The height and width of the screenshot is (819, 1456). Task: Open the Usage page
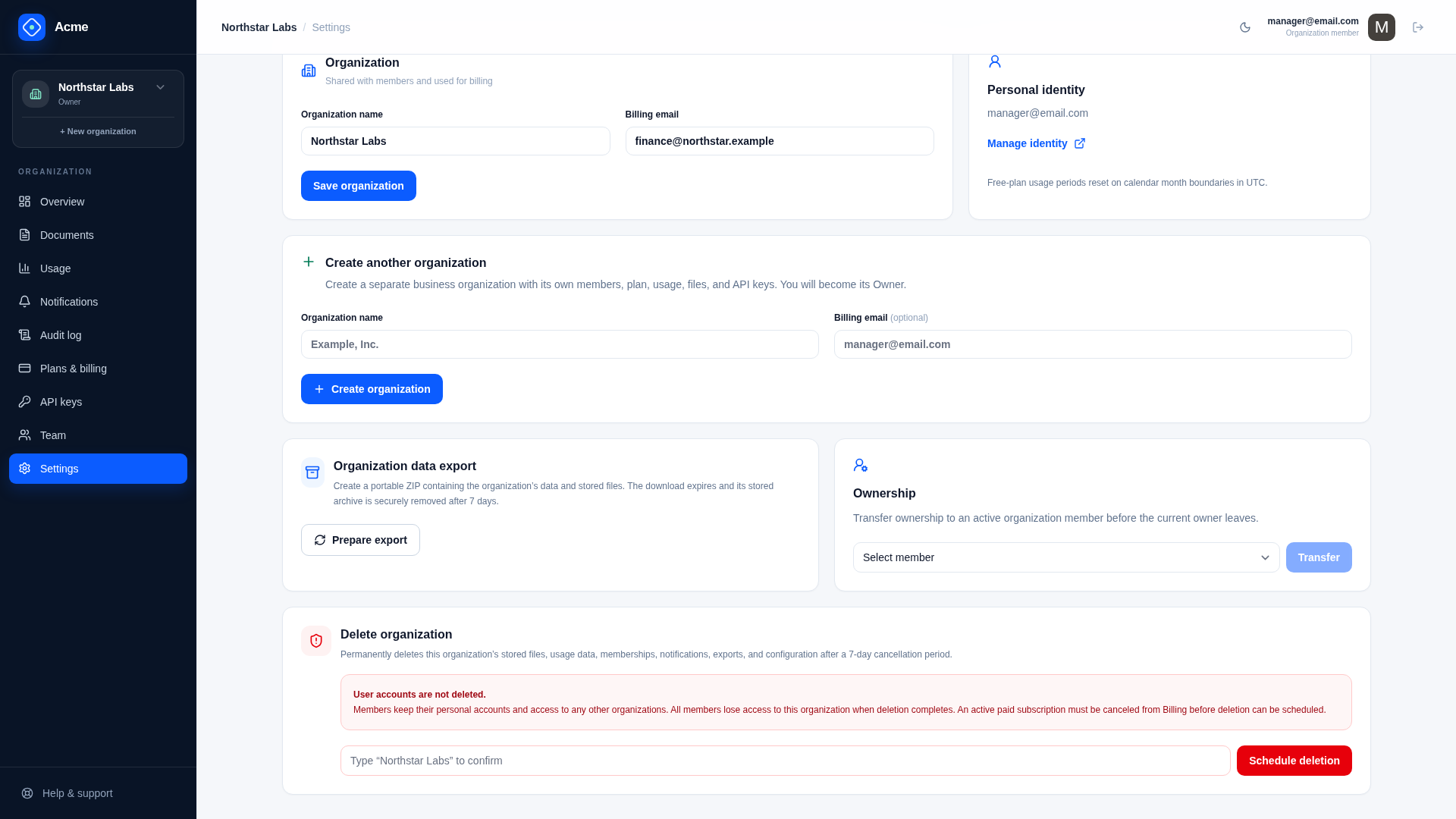(x=98, y=268)
